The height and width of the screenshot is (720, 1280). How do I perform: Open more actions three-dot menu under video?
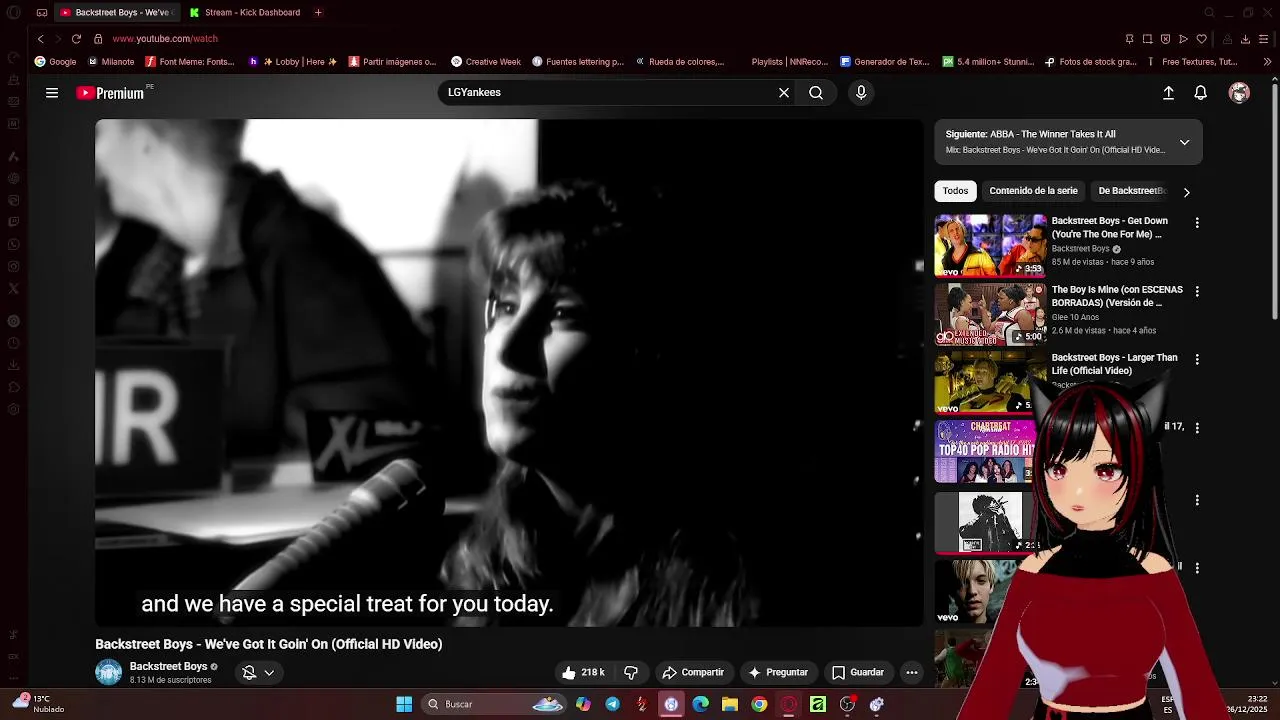(x=912, y=672)
